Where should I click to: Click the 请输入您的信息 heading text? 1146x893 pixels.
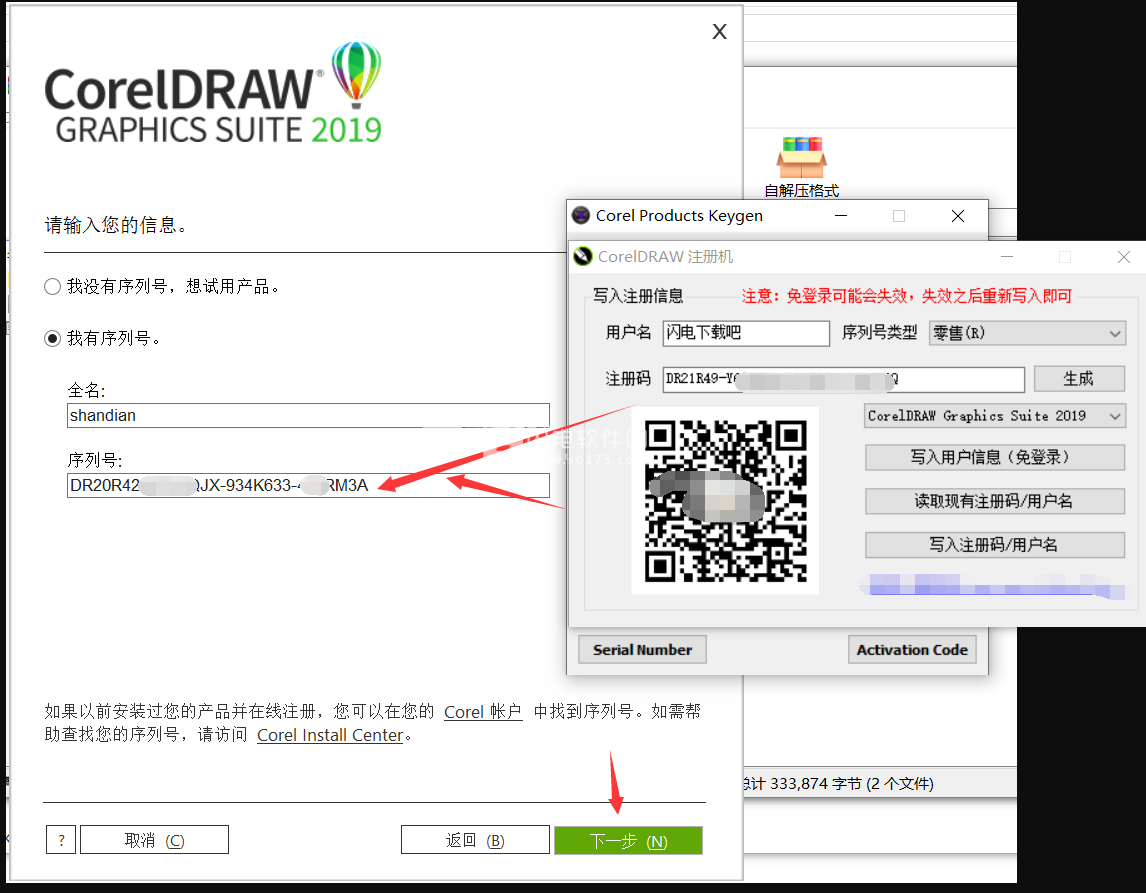(115, 225)
